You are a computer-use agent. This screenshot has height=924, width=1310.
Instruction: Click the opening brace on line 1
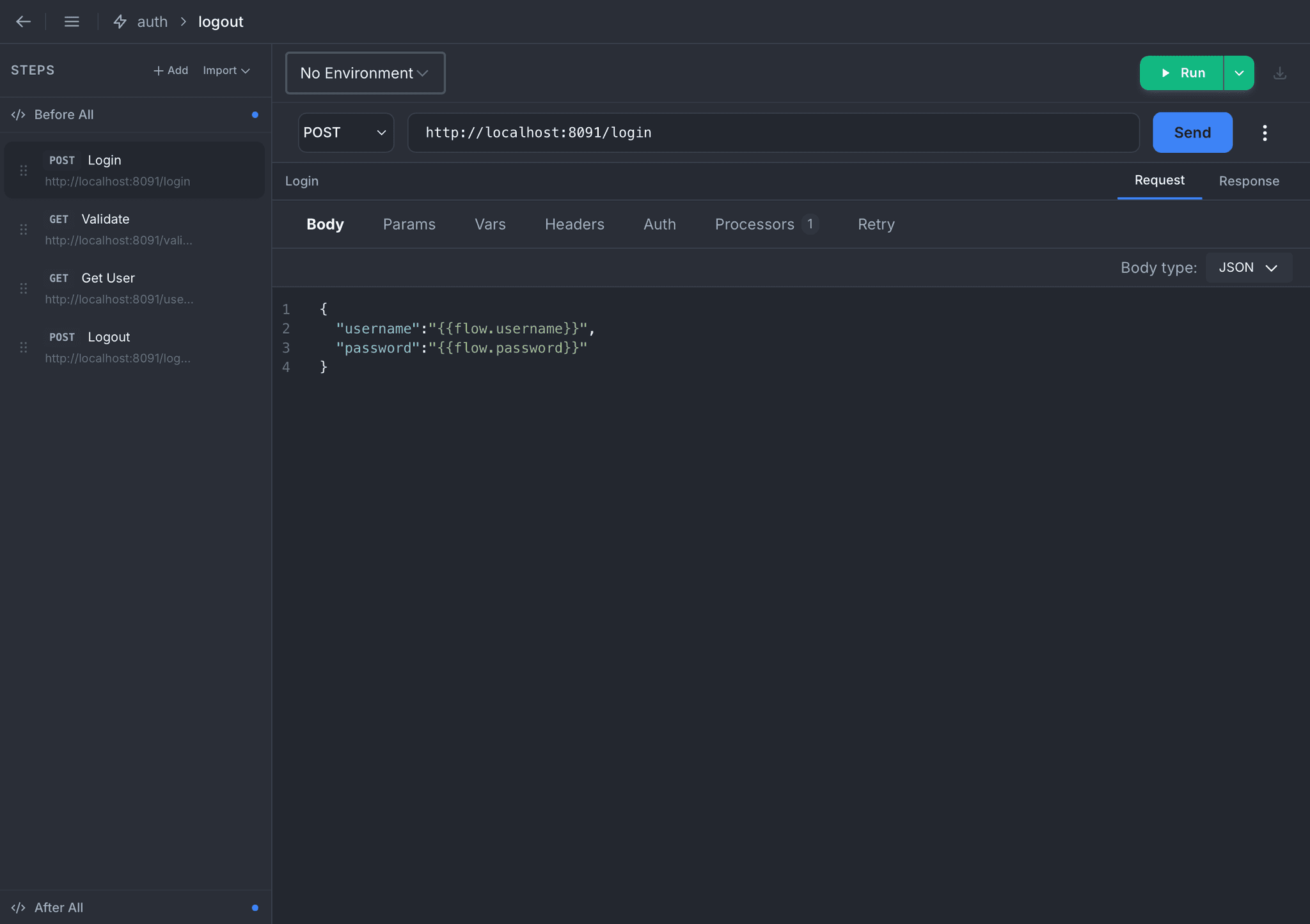coord(324,309)
